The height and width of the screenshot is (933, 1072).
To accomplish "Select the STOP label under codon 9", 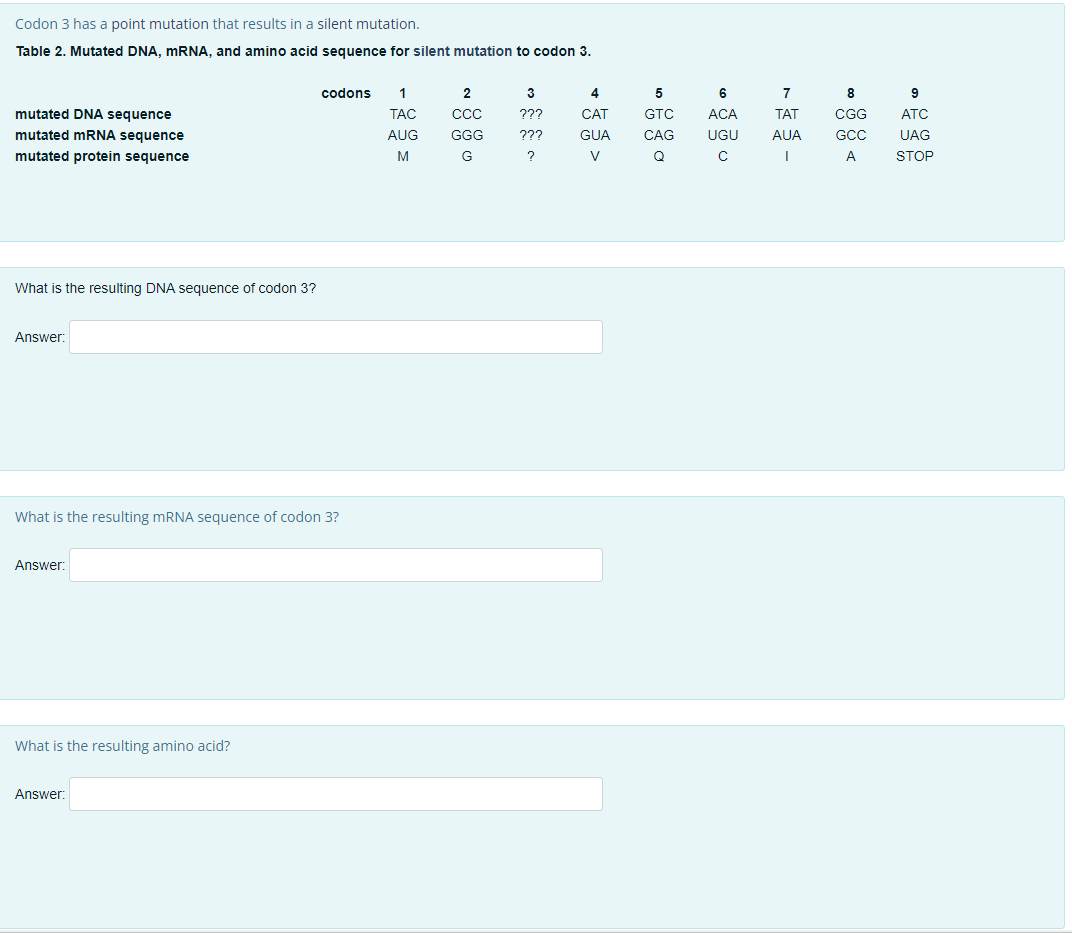I will tap(915, 156).
